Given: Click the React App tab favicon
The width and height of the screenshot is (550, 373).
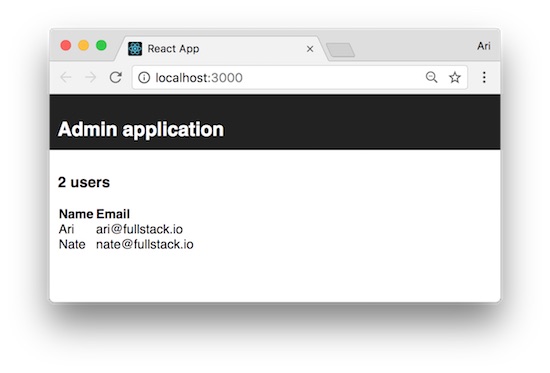Looking at the screenshot, I should point(135,48).
